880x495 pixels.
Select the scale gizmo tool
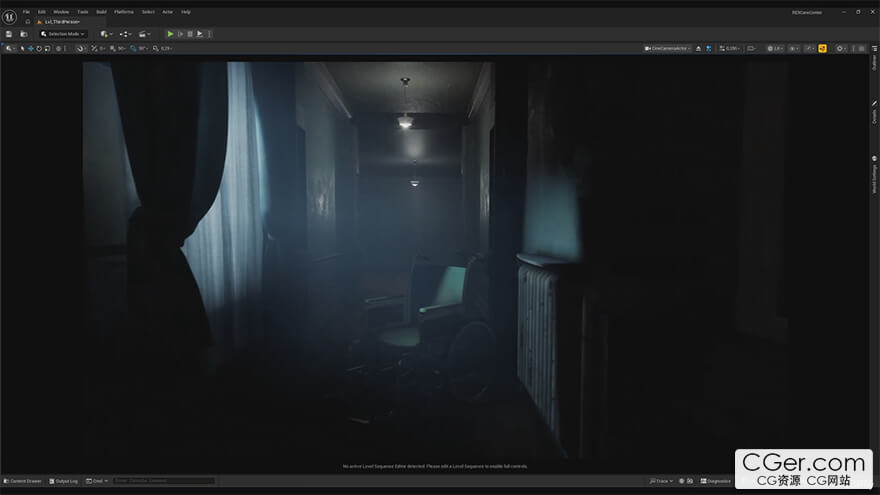click(x=48, y=48)
